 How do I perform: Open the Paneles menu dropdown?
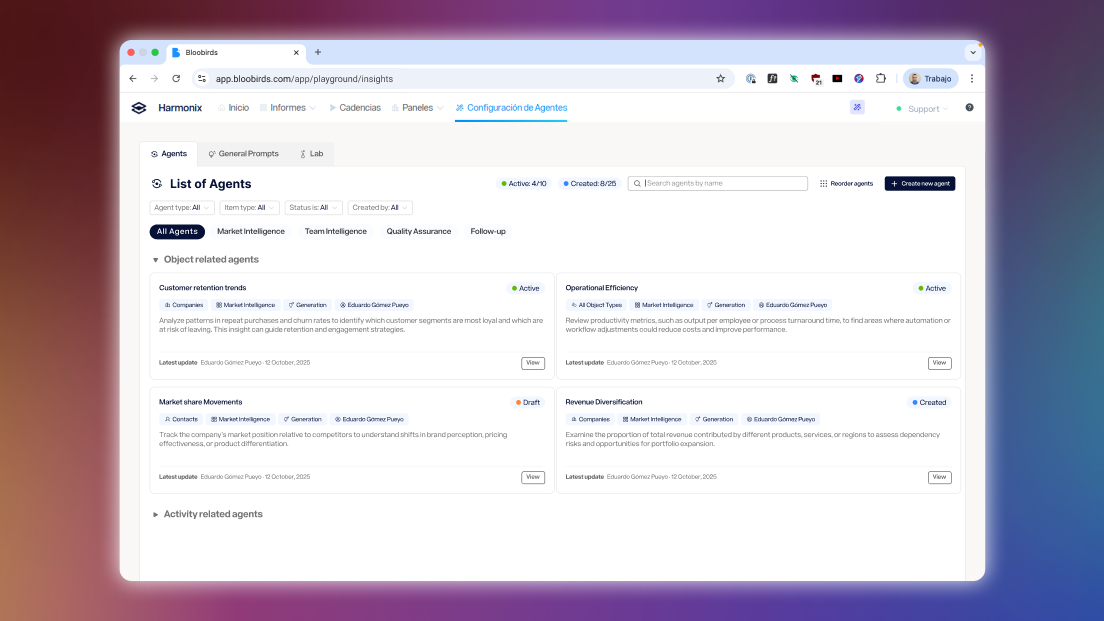click(418, 108)
